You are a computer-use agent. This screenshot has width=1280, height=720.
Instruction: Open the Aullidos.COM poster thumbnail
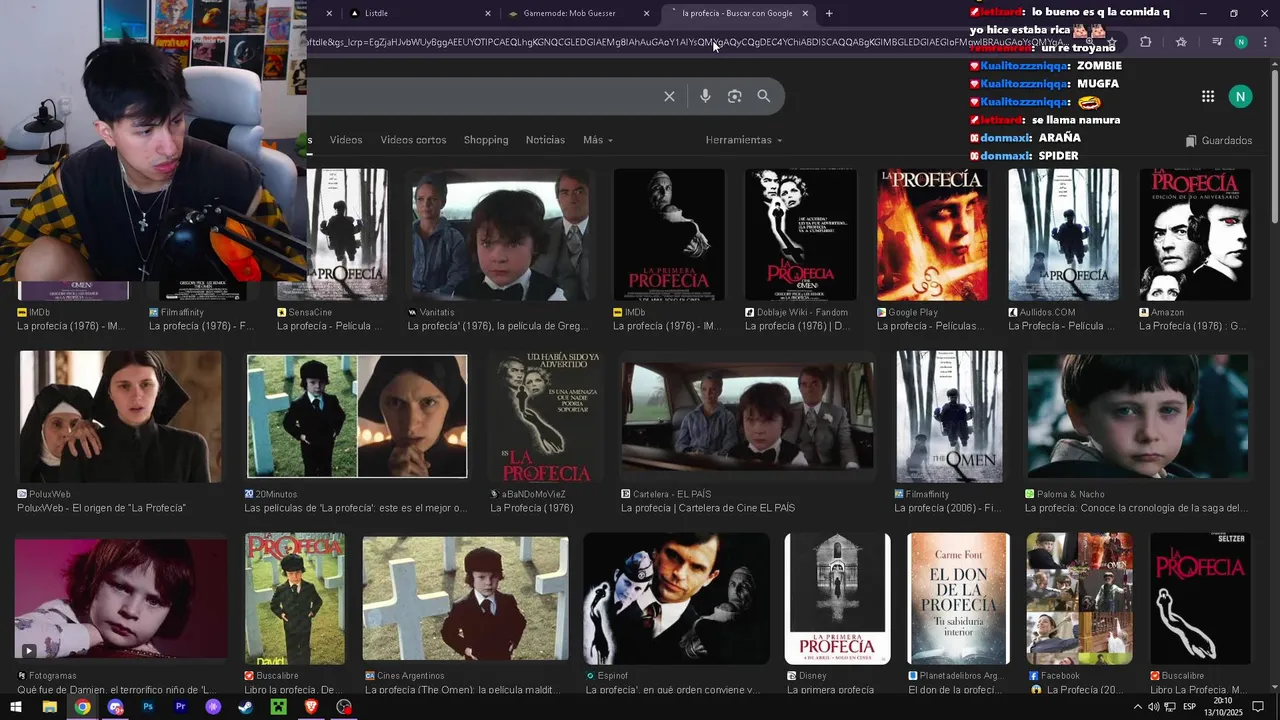click(x=1063, y=235)
